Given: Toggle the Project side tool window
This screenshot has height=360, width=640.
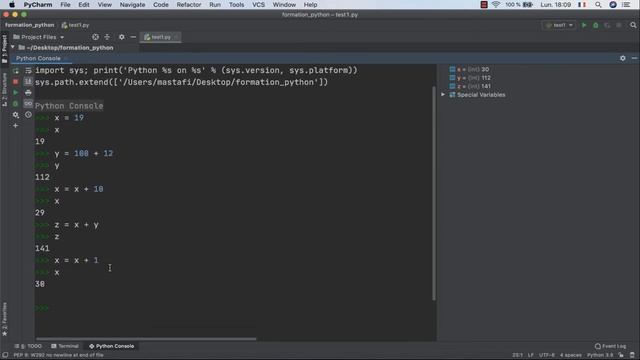Looking at the screenshot, I should click(x=4, y=49).
